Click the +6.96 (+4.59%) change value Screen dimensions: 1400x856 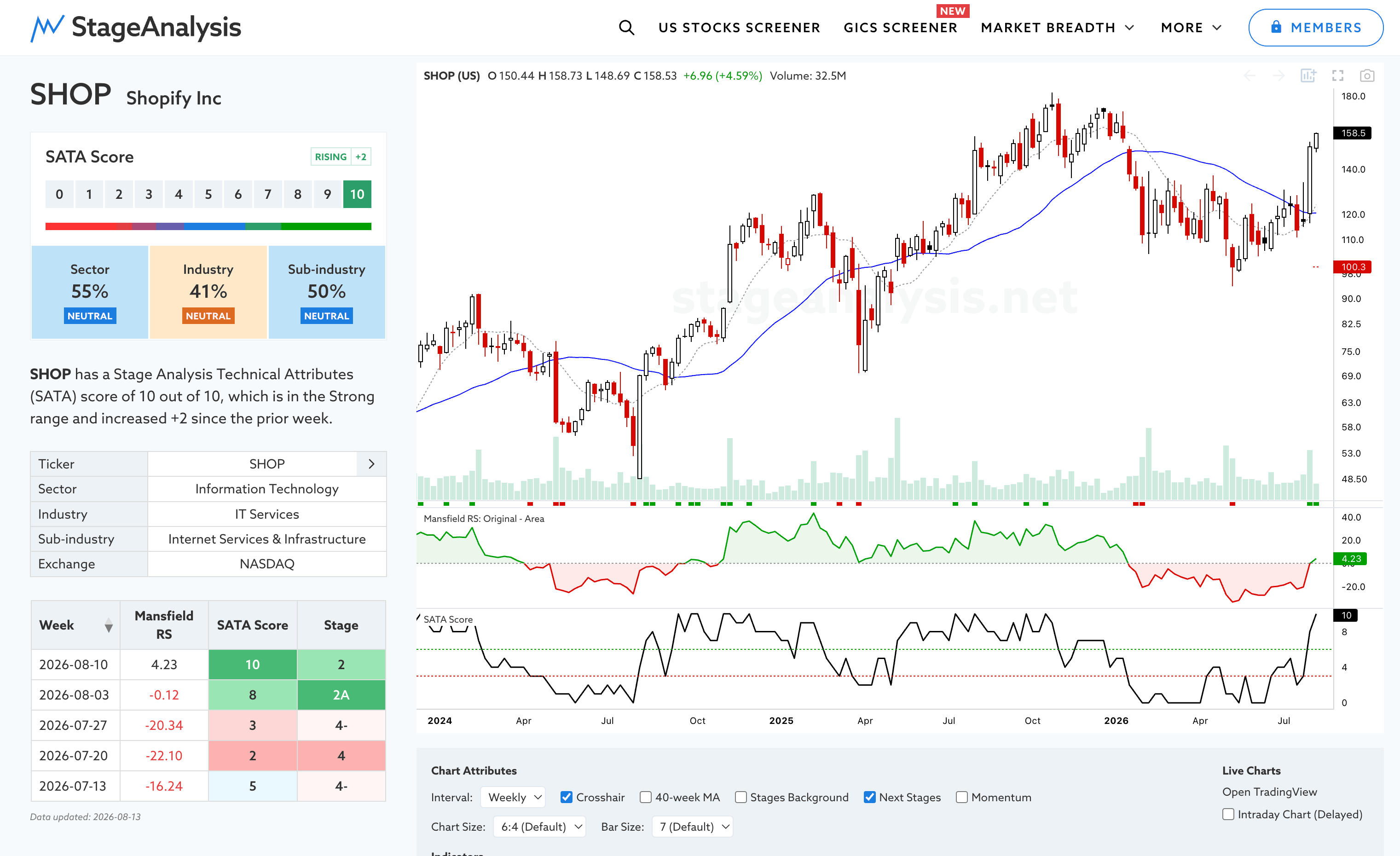pos(723,75)
